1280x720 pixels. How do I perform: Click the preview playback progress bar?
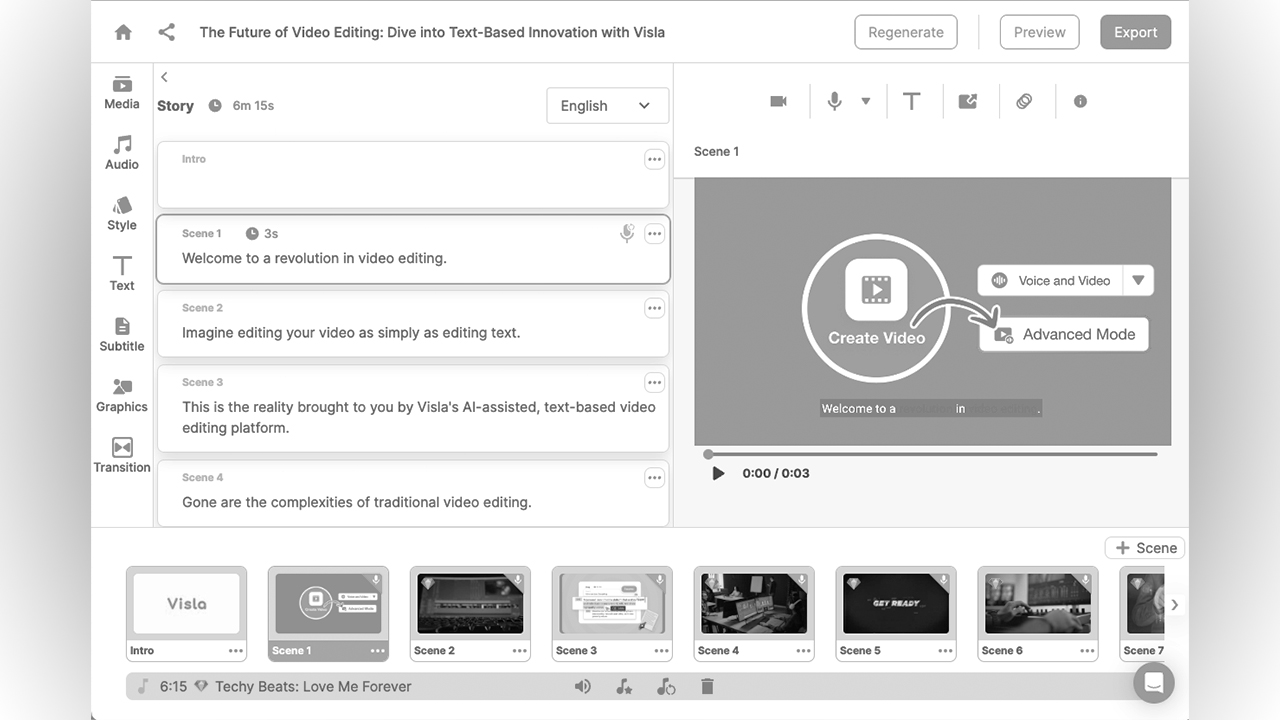[x=932, y=454]
